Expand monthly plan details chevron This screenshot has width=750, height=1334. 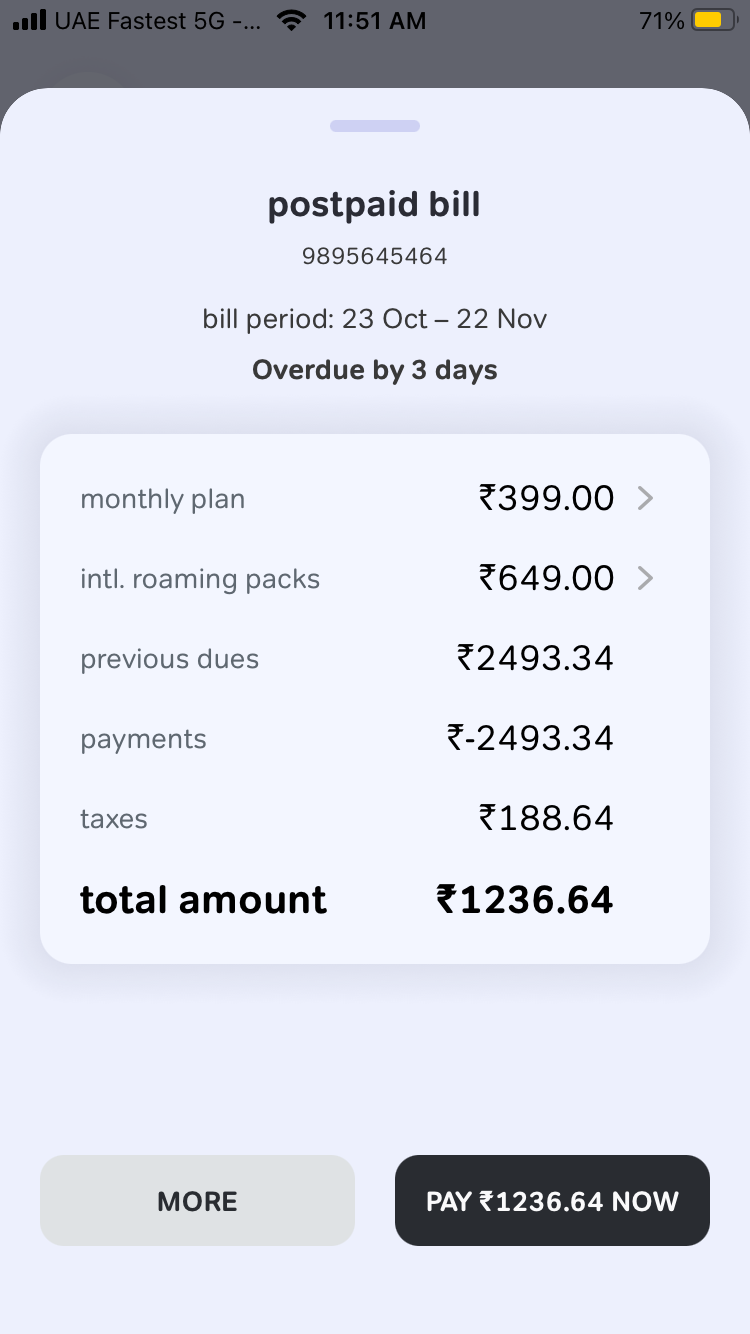[x=646, y=498]
